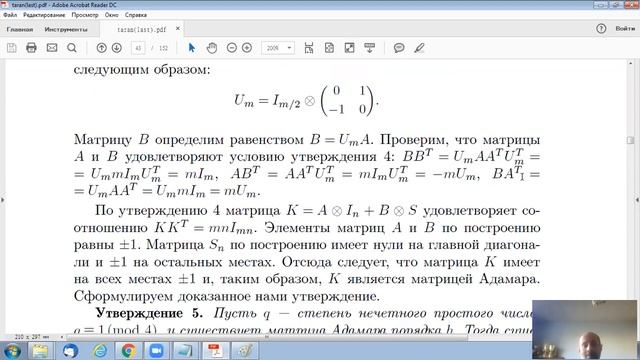Close the taran(last).pdf tab
Image resolution: width=640 pixels, height=360 pixels.
[x=178, y=29]
